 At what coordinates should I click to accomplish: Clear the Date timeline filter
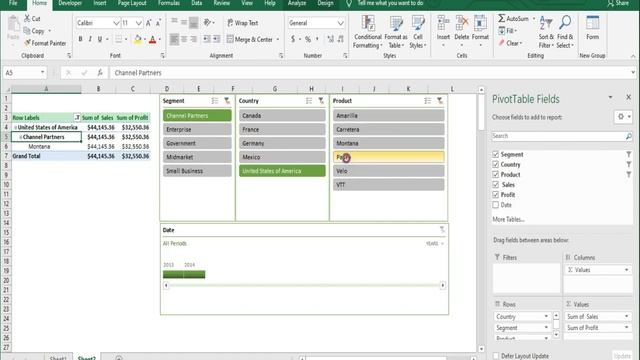[x=442, y=230]
